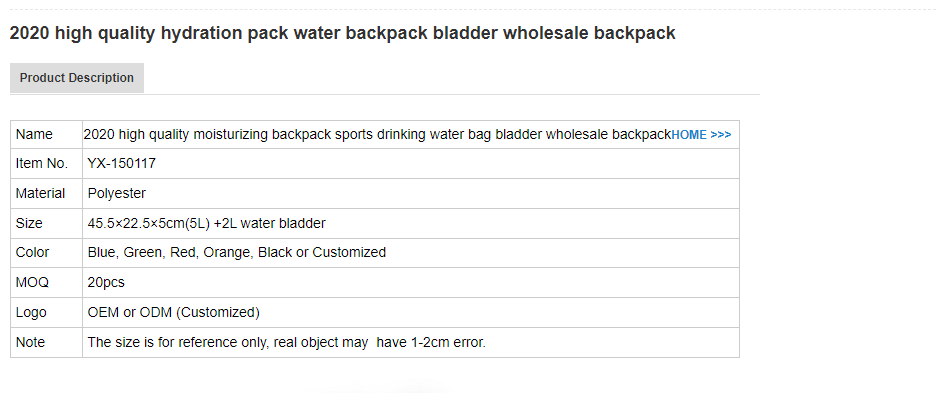Click the color options list text

click(236, 253)
